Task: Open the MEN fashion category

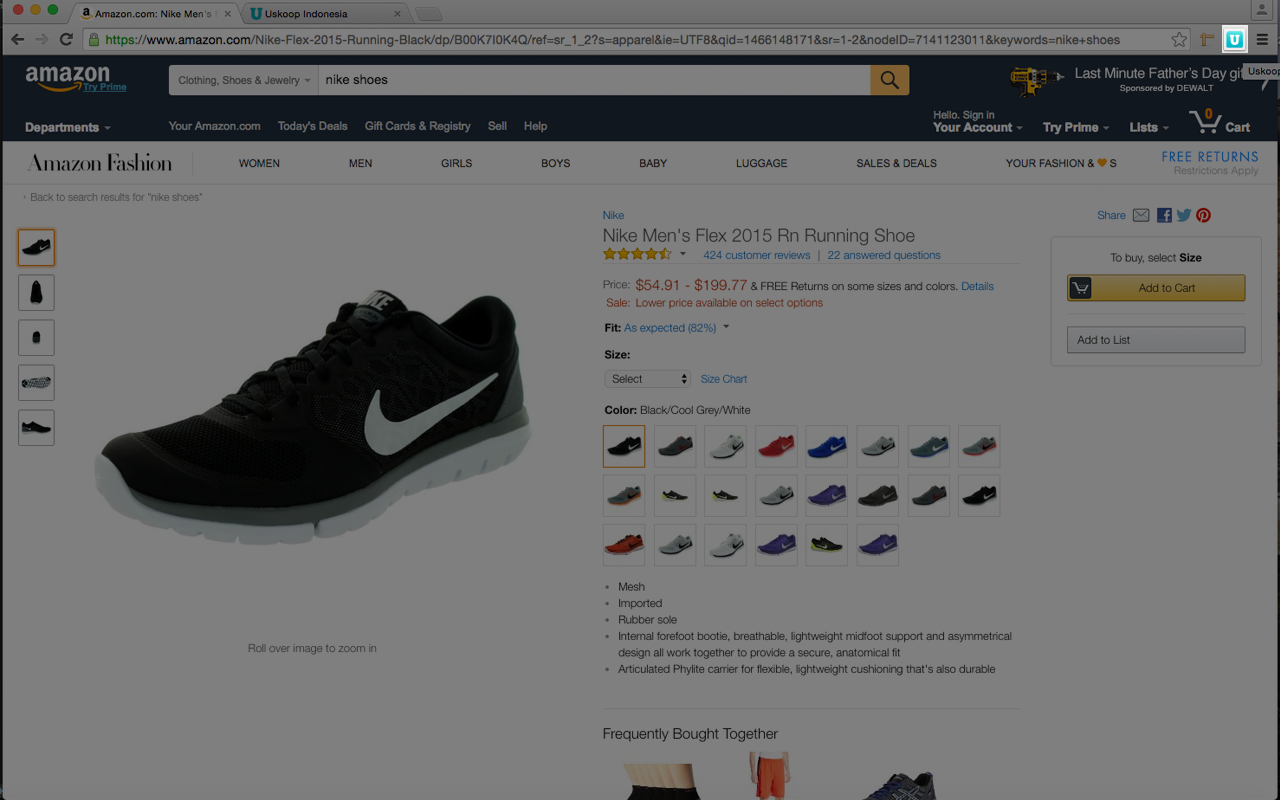Action: click(360, 163)
